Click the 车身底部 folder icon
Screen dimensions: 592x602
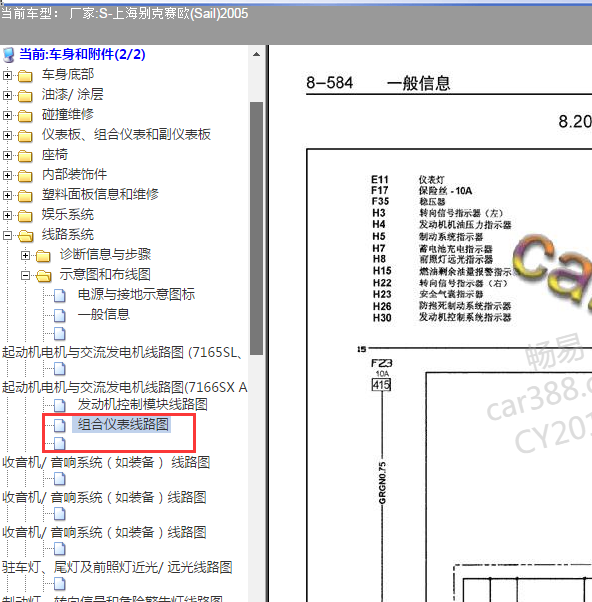25,76
